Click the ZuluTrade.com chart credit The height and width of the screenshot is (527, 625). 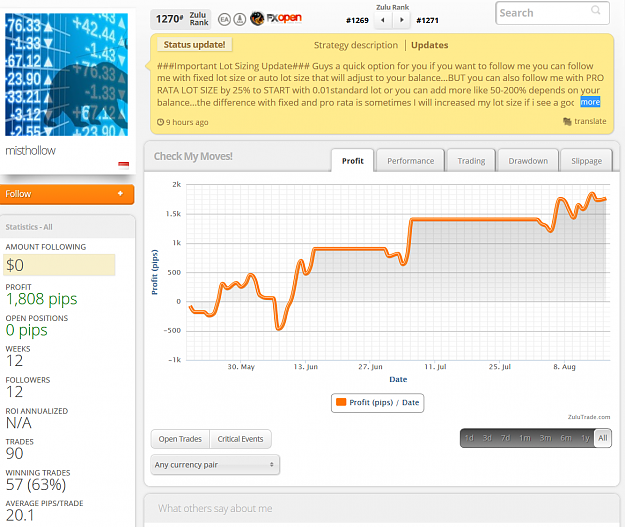(589, 417)
